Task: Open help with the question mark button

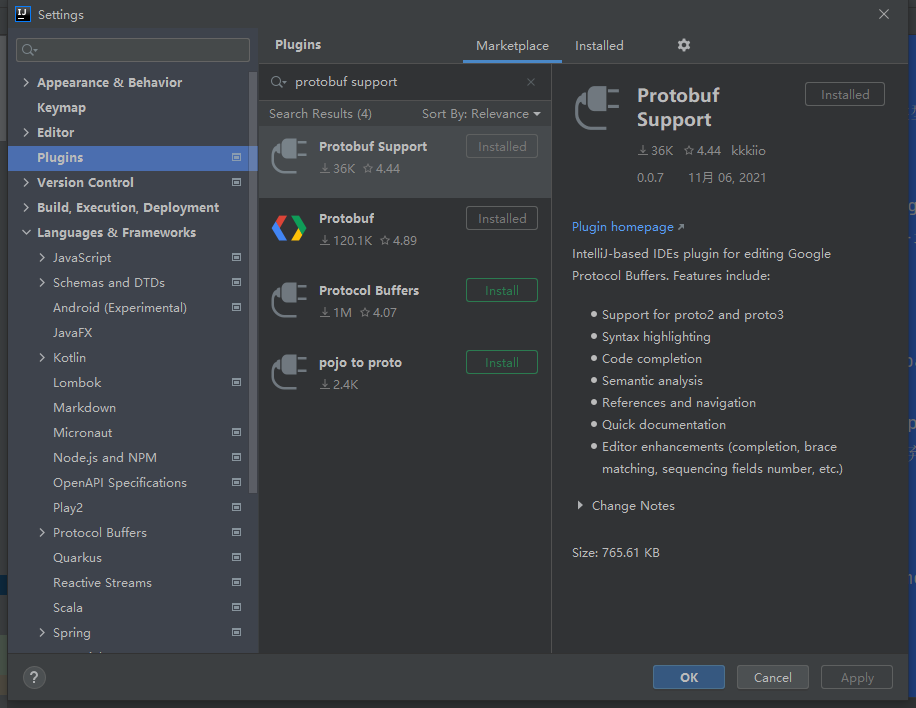Action: point(34,678)
